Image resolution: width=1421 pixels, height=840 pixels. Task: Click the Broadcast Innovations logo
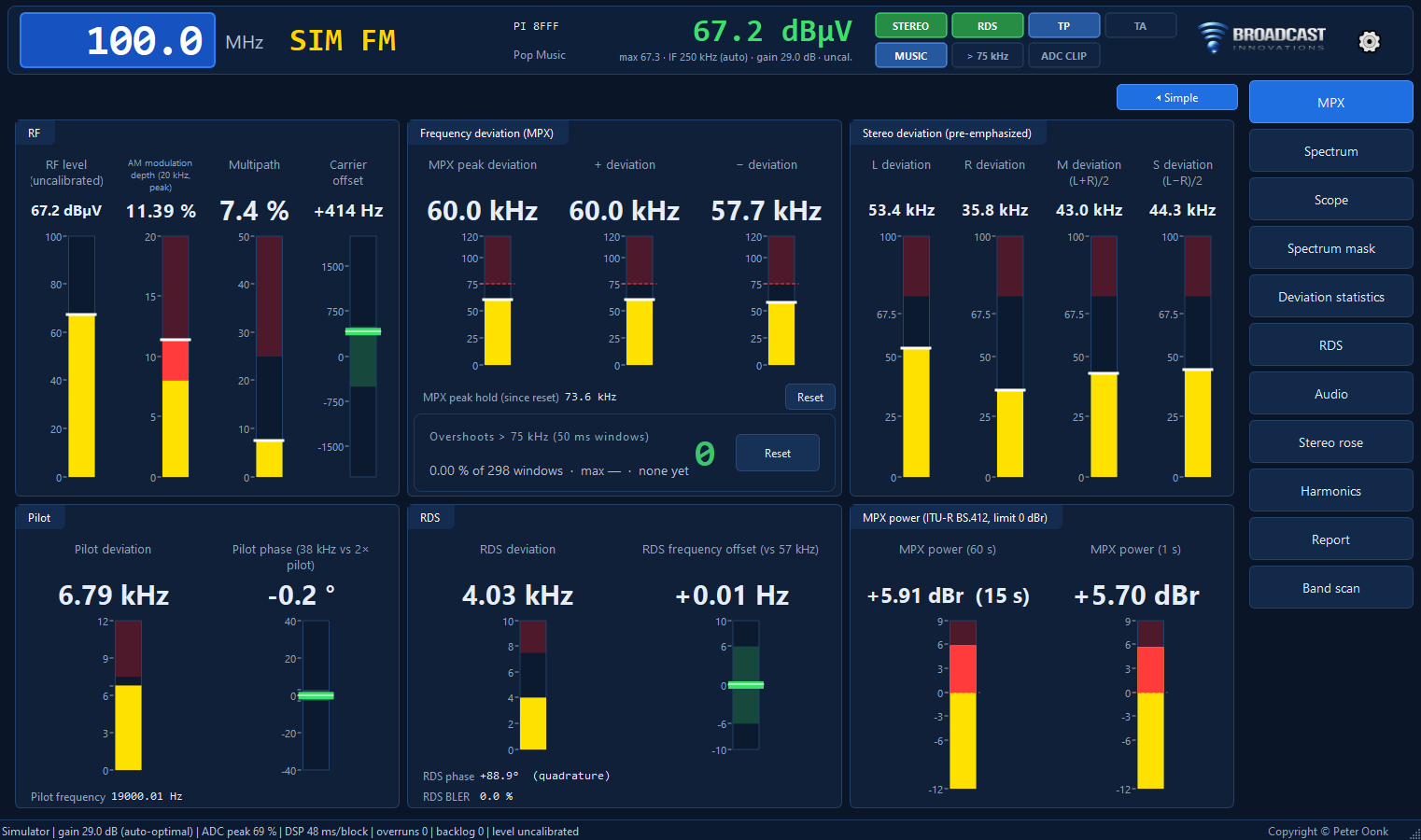coord(1262,37)
